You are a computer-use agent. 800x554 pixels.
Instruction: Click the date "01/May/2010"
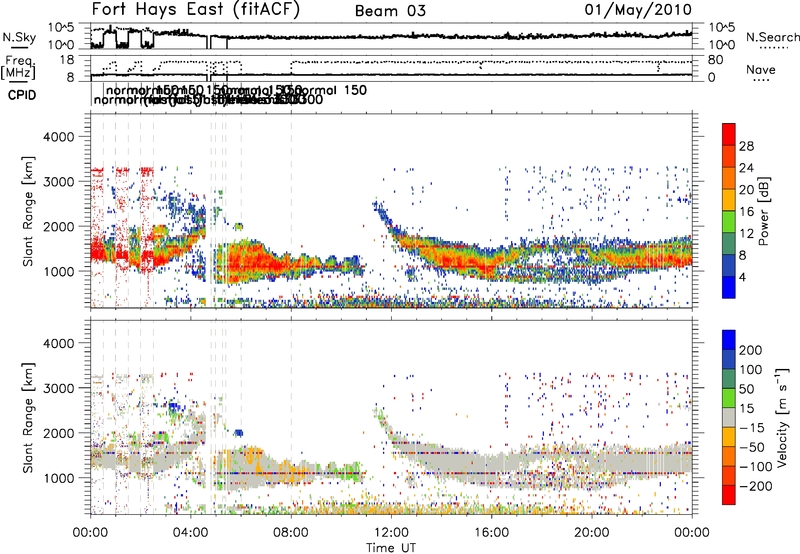pyautogui.click(x=638, y=10)
